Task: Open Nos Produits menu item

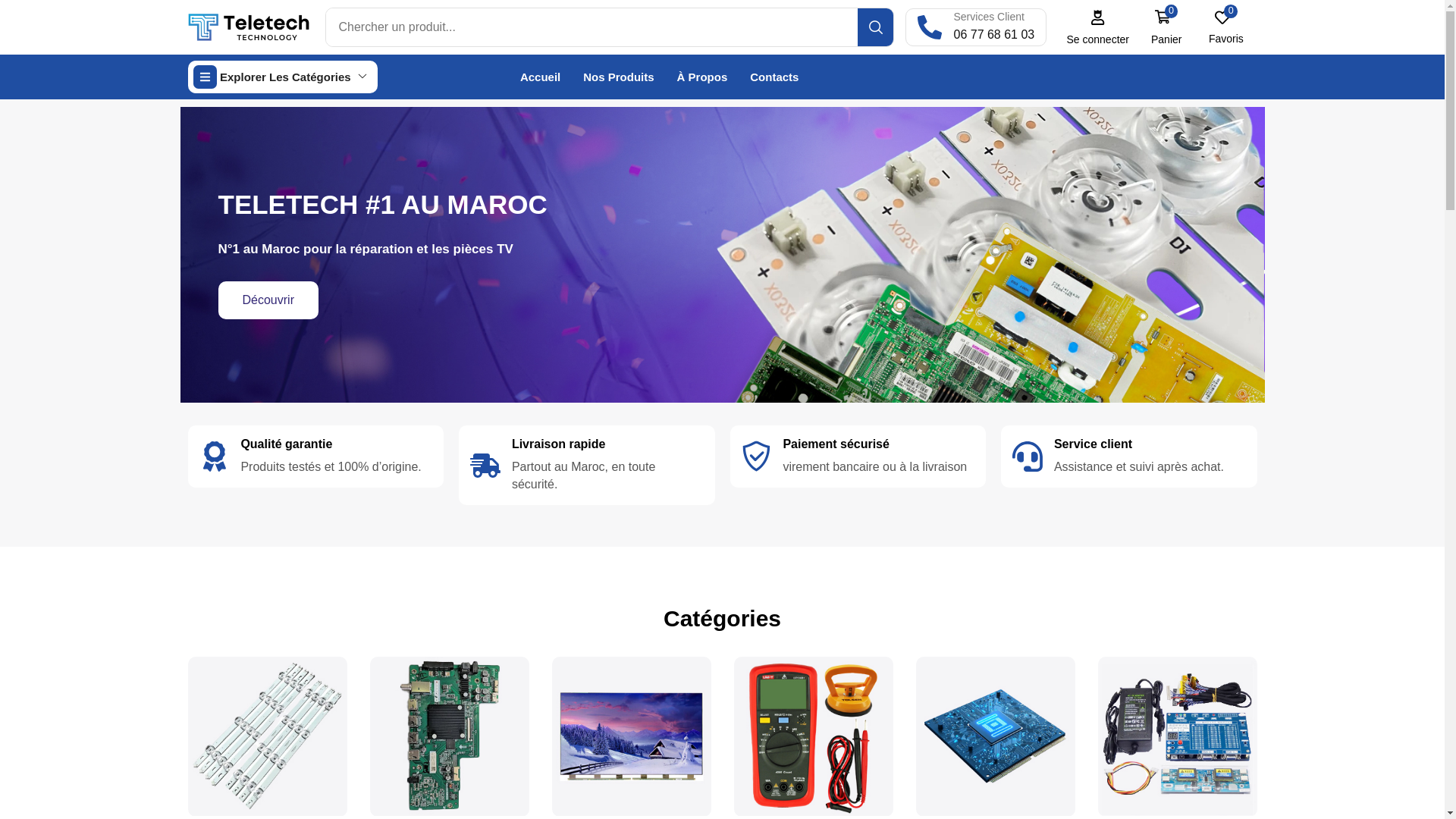Action: [619, 77]
